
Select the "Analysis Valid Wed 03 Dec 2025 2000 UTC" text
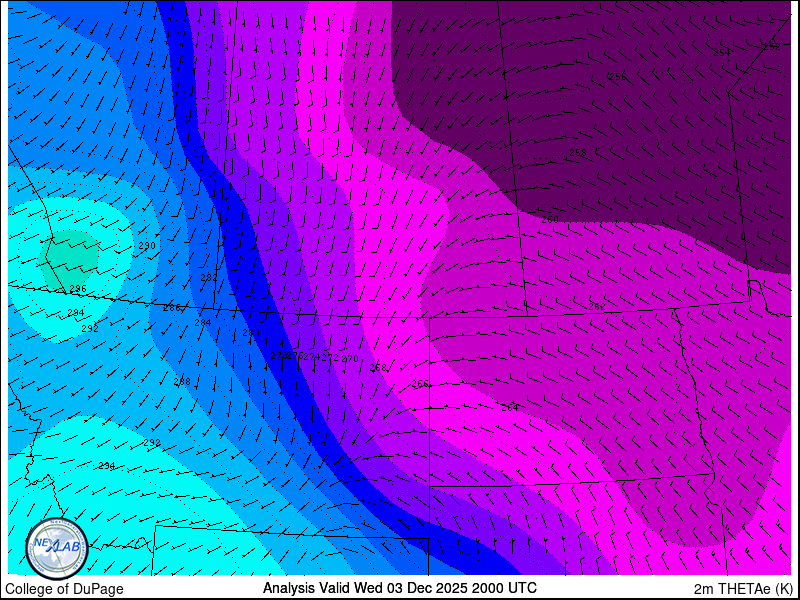(x=399, y=588)
